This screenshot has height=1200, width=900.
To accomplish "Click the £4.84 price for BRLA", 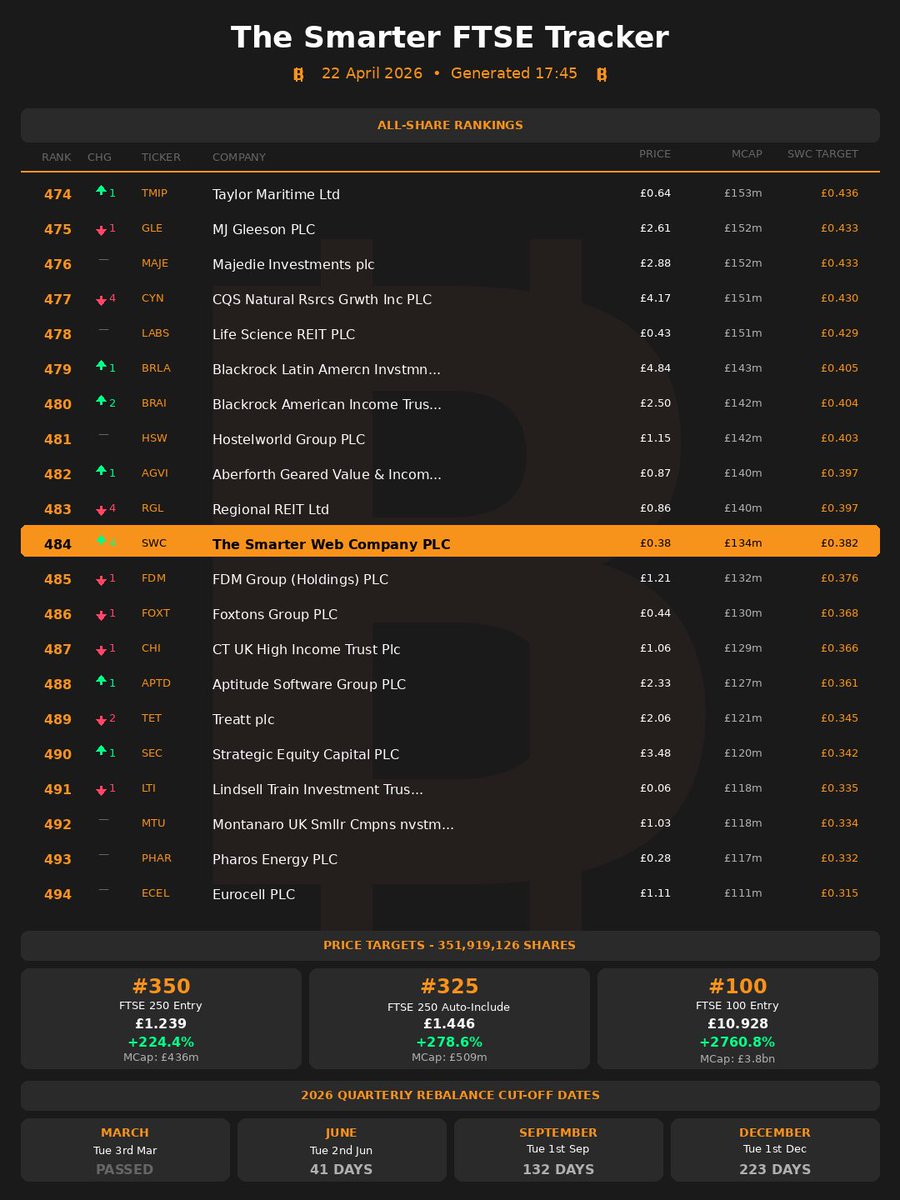I will pyautogui.click(x=655, y=368).
